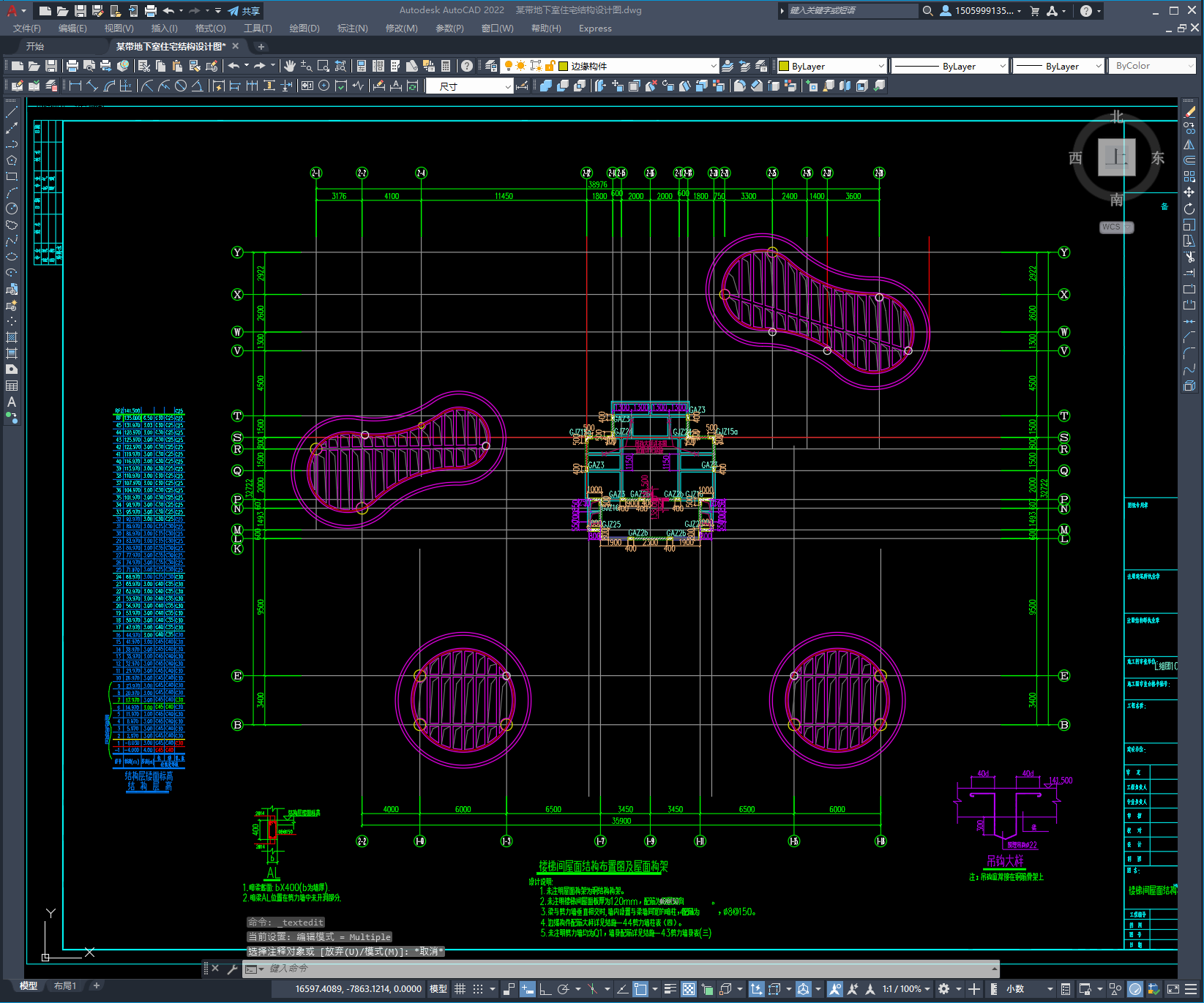Viewport: 1204px width, 1003px height.
Task: Select the Circle tool in draw toolbar
Action: coord(11,209)
